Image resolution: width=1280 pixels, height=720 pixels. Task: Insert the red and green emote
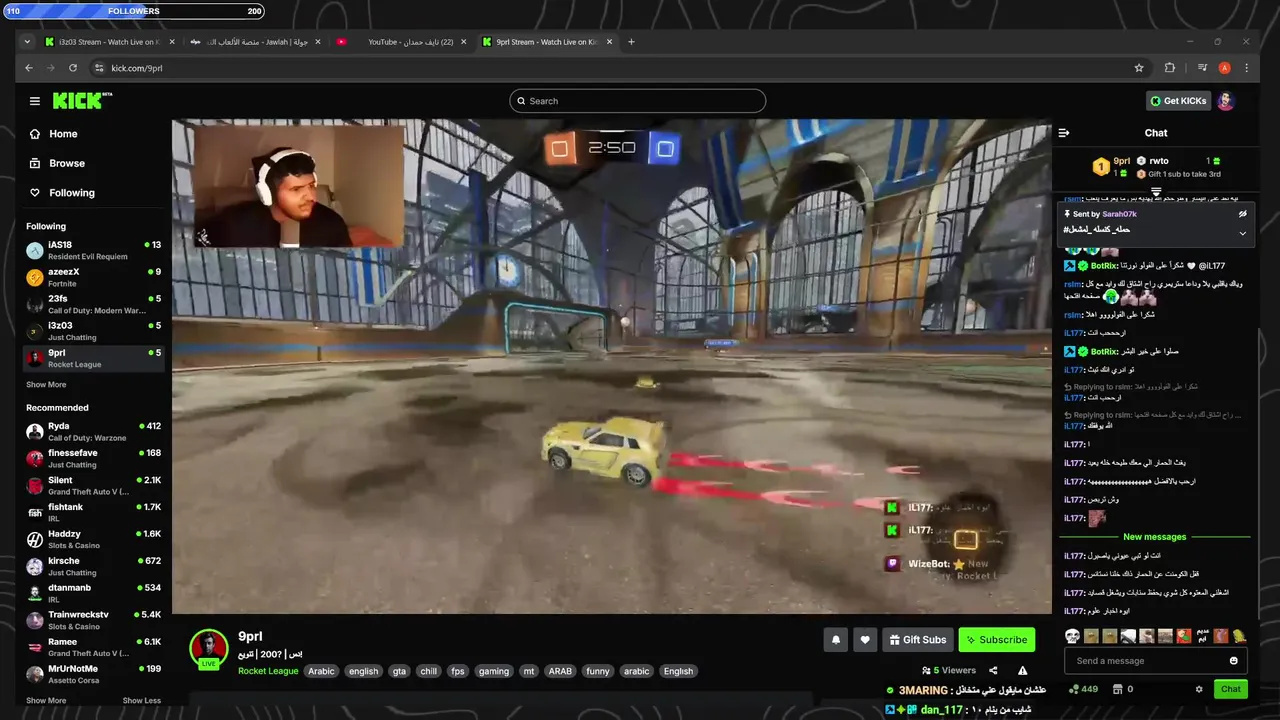point(1184,636)
